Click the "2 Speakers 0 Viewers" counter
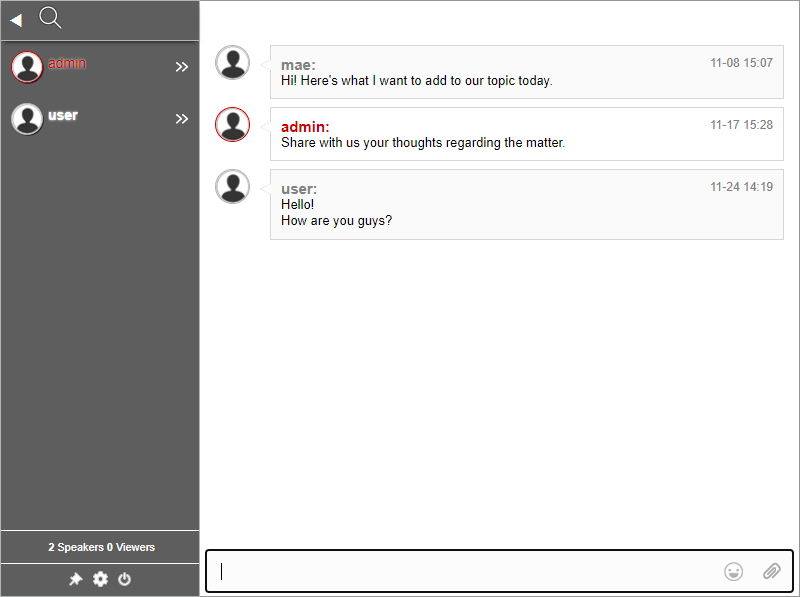The width and height of the screenshot is (800, 597). coord(101,547)
